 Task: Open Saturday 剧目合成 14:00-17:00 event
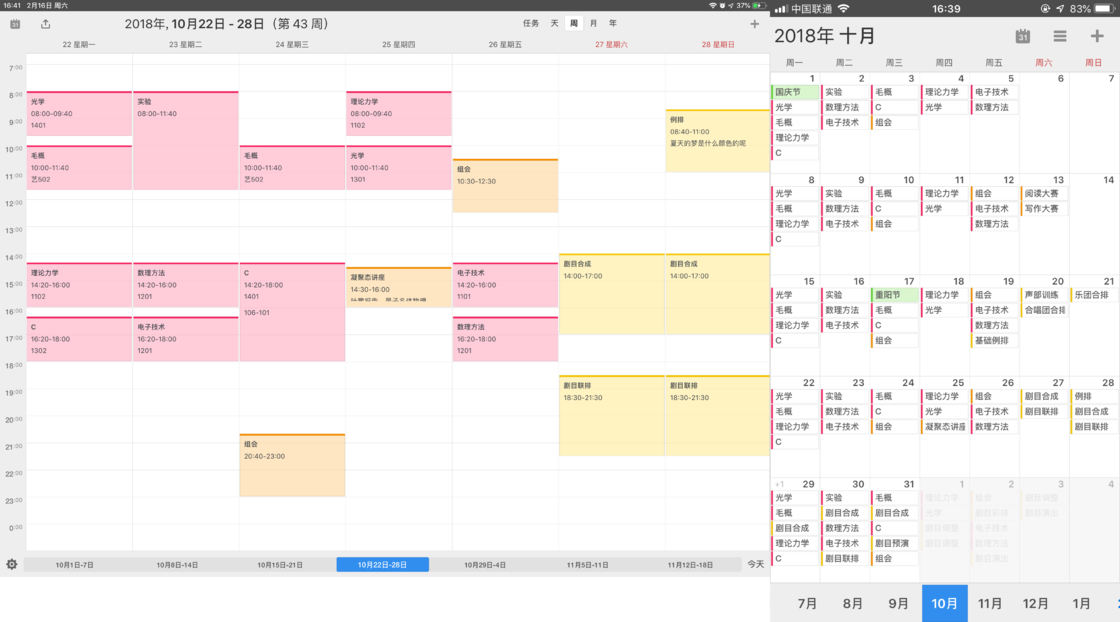point(611,294)
